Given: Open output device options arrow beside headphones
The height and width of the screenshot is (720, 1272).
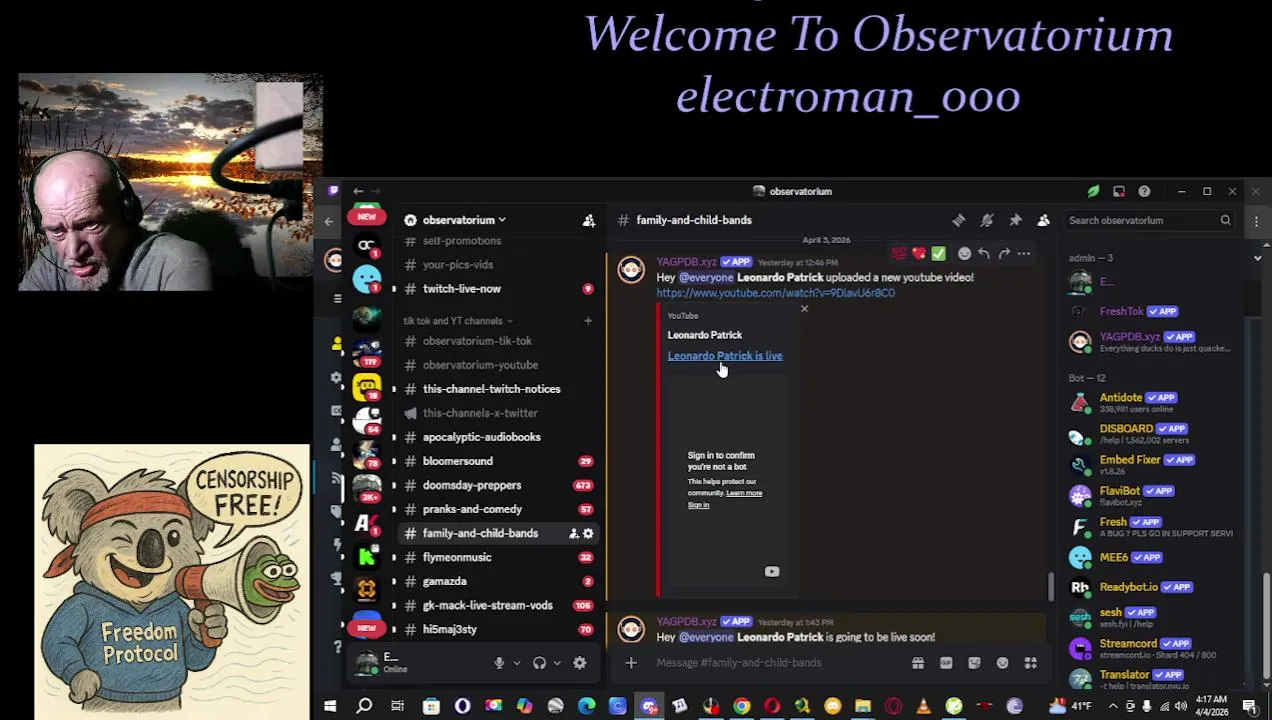Looking at the screenshot, I should 557,663.
